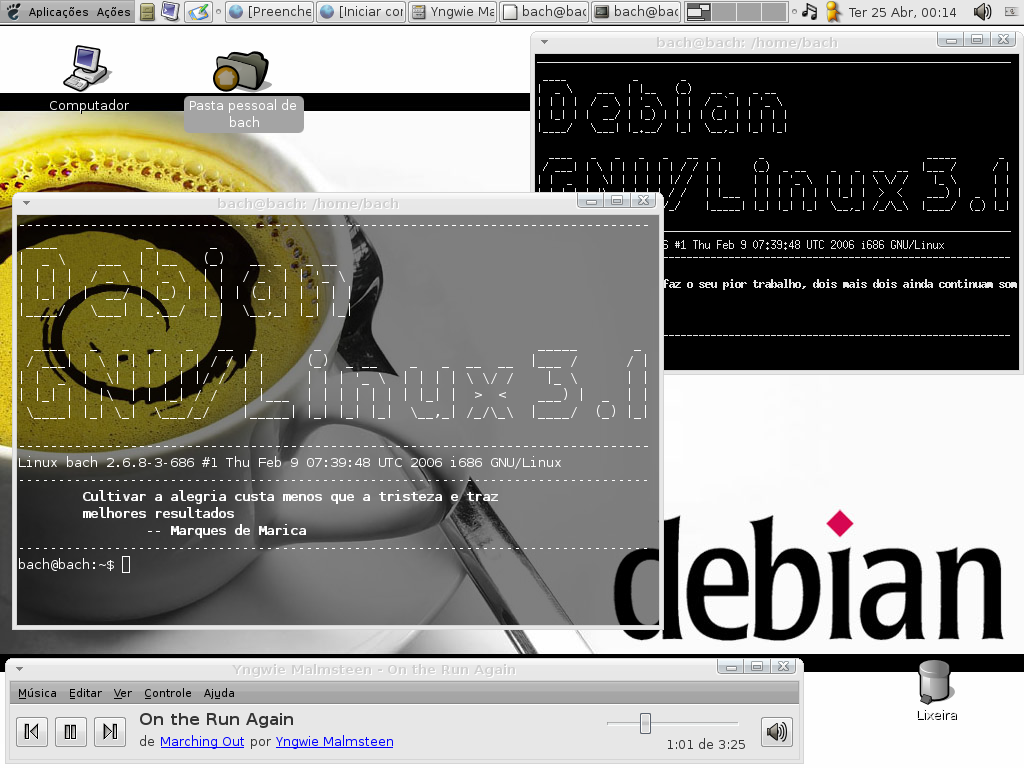Open window menu arrow of transparent terminal
This screenshot has height=768, width=1024.
point(26,203)
